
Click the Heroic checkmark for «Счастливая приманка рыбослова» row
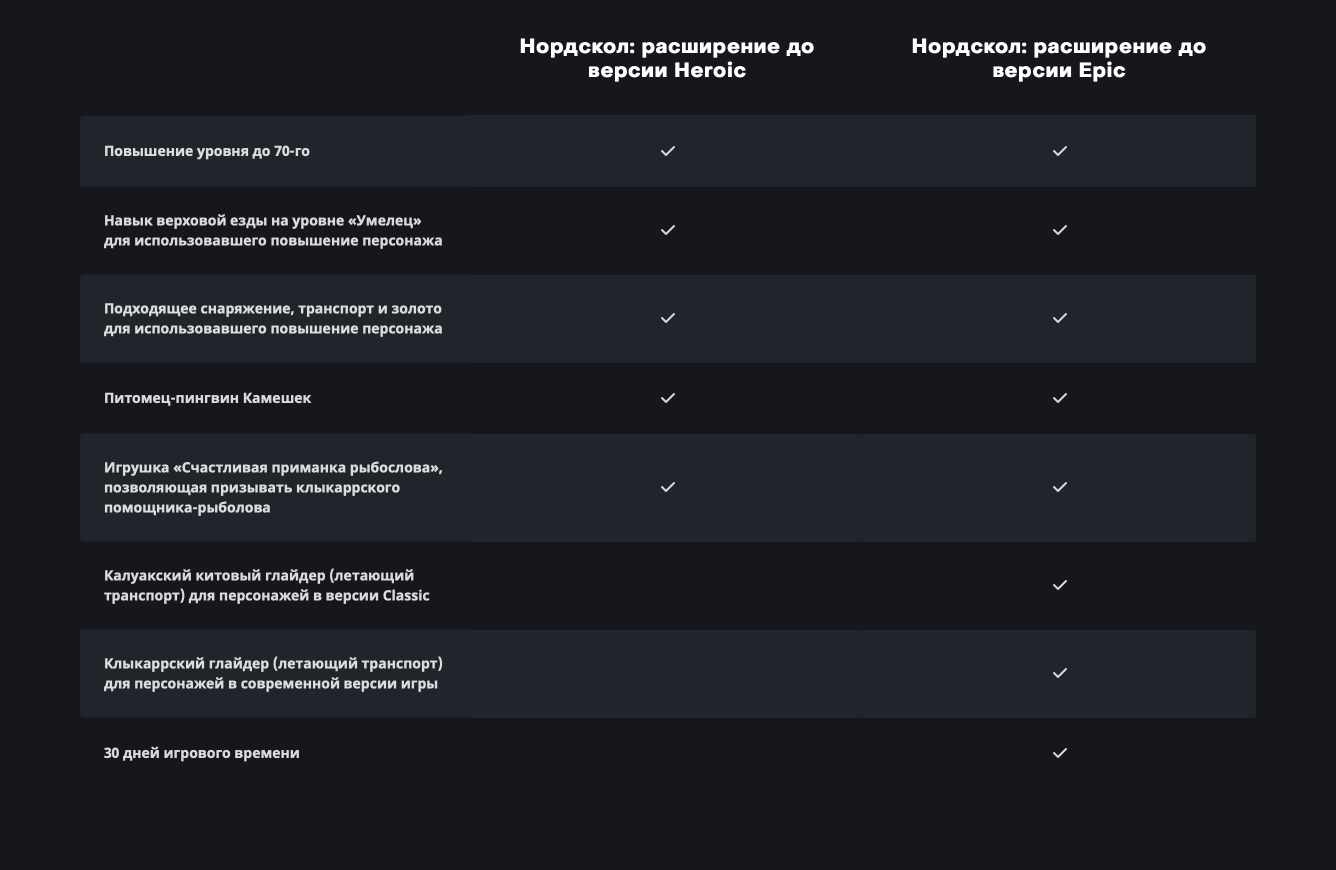(667, 487)
